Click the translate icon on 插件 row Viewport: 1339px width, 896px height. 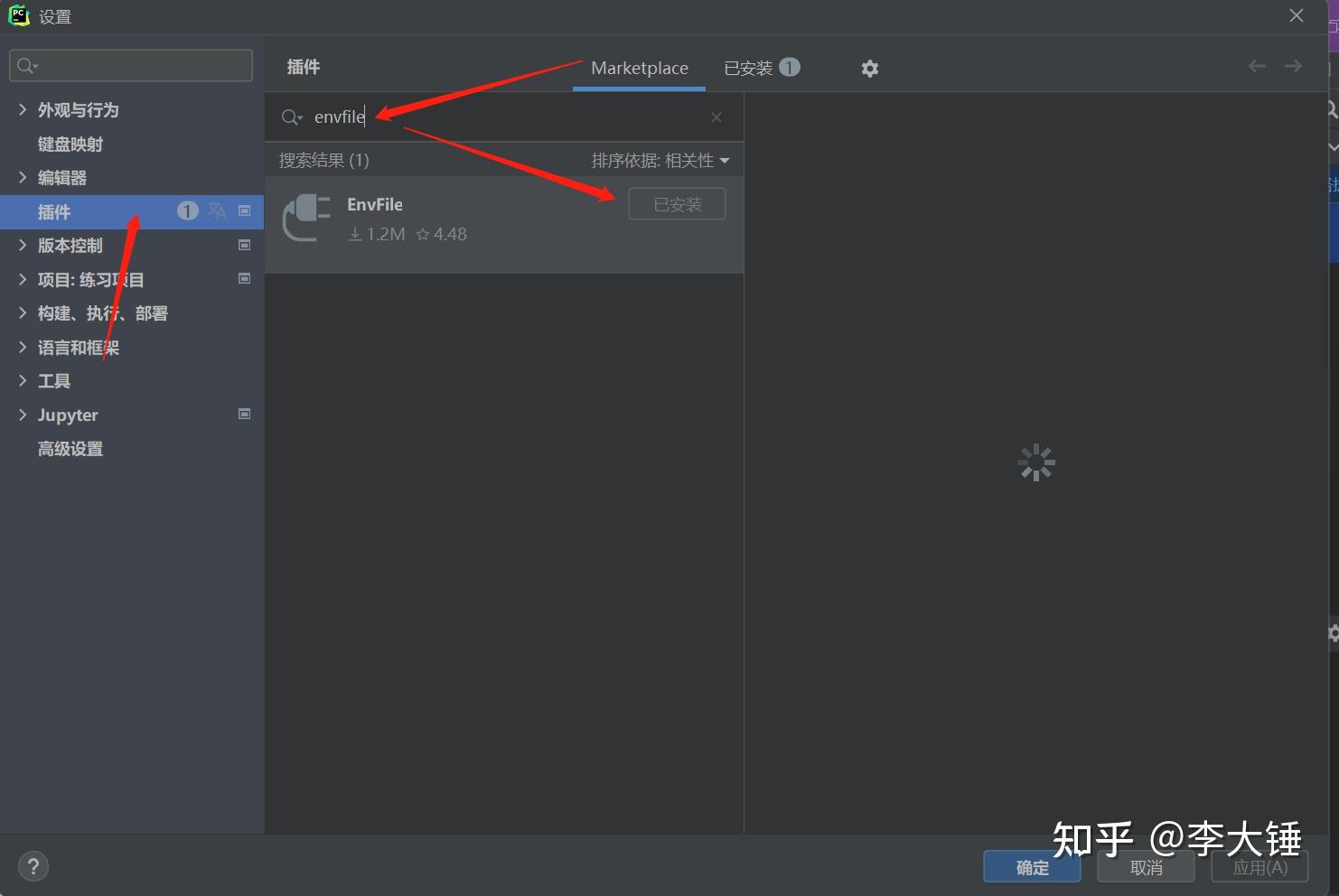click(x=217, y=210)
